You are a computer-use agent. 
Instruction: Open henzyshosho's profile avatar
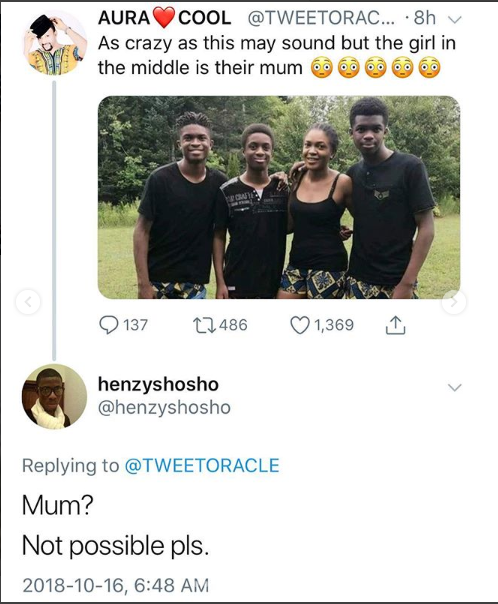(54, 396)
